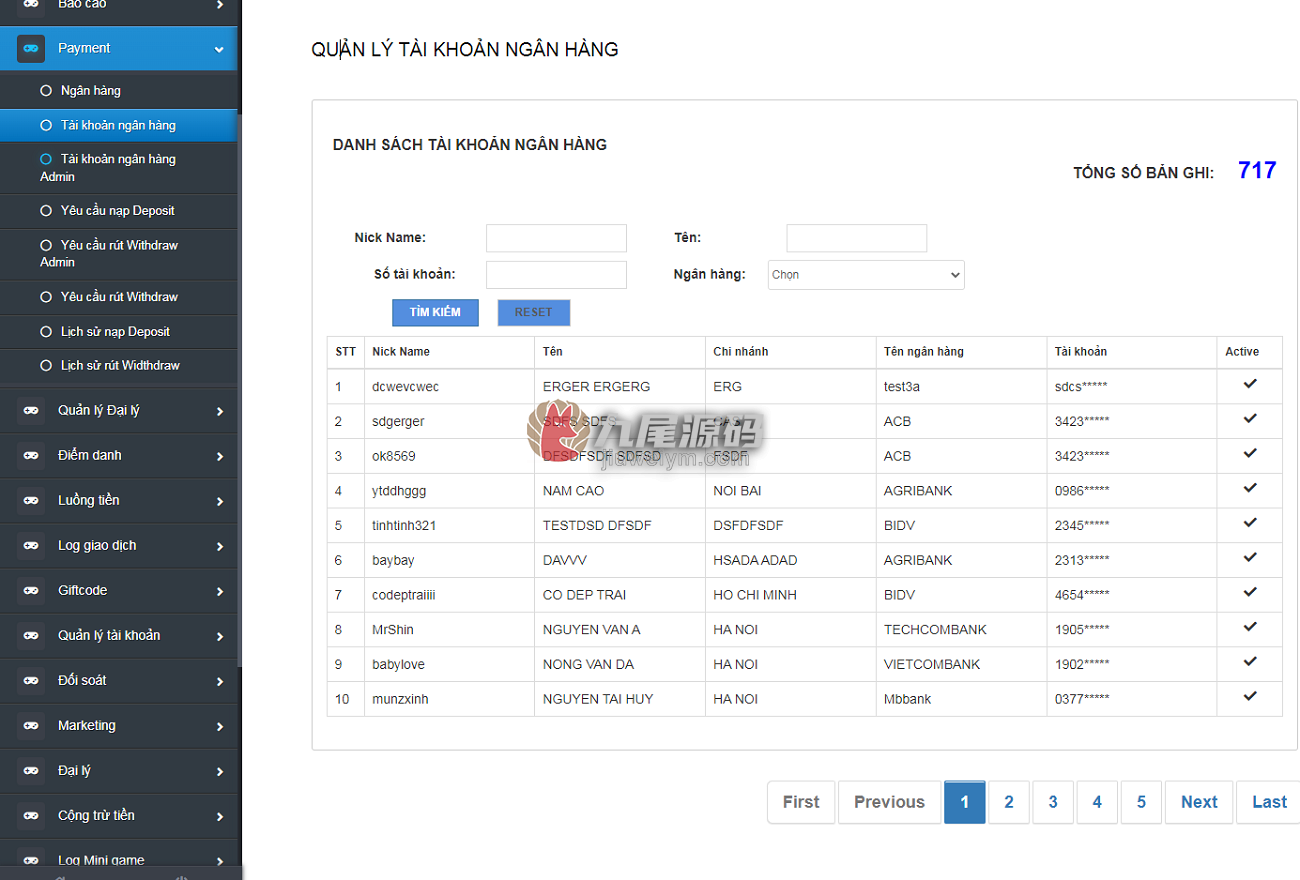Focus the Số tài khoản input field

click(556, 275)
